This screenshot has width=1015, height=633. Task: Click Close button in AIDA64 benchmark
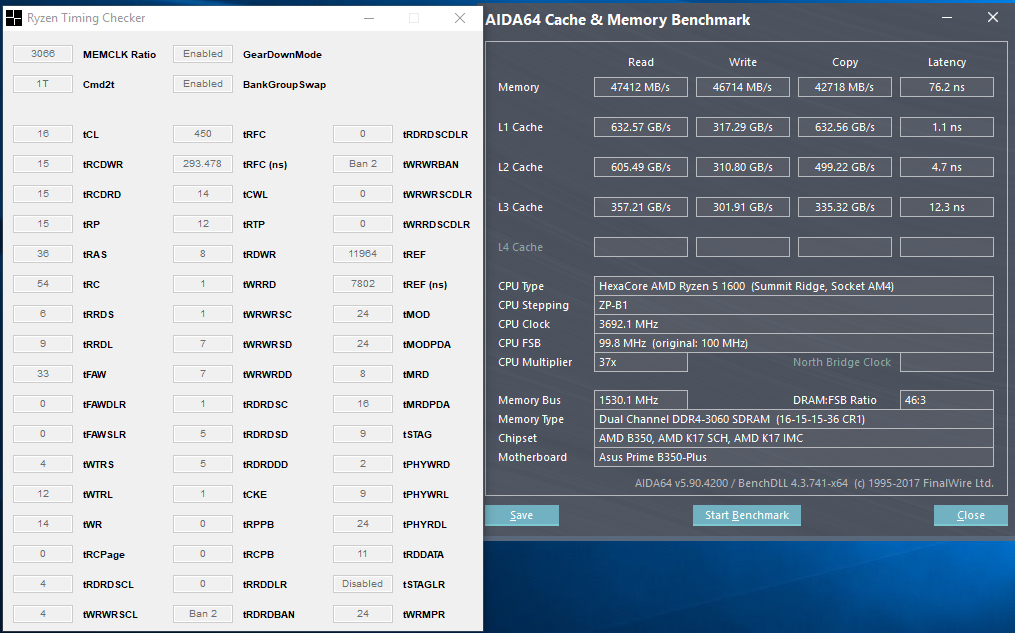click(x=970, y=515)
